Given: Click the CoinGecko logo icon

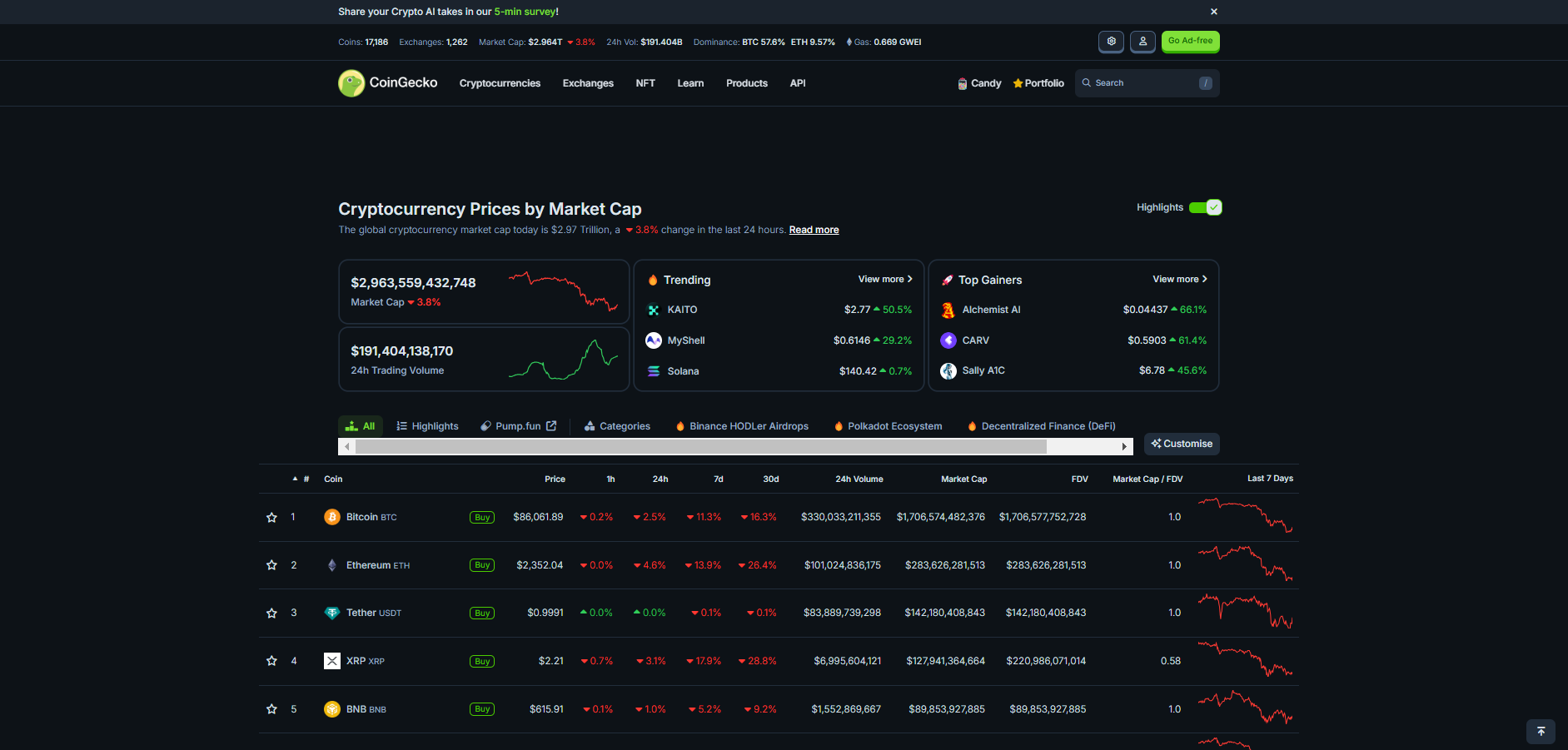Looking at the screenshot, I should click(351, 83).
